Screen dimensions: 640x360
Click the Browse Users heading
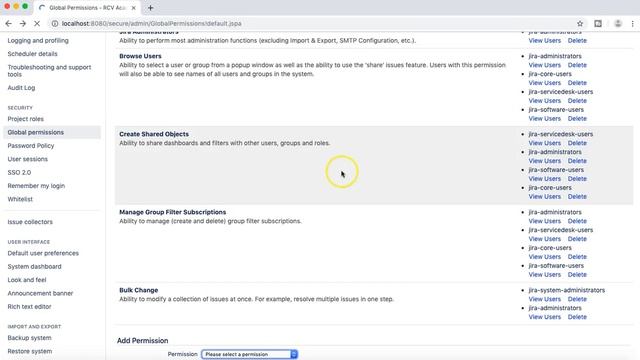coord(140,56)
